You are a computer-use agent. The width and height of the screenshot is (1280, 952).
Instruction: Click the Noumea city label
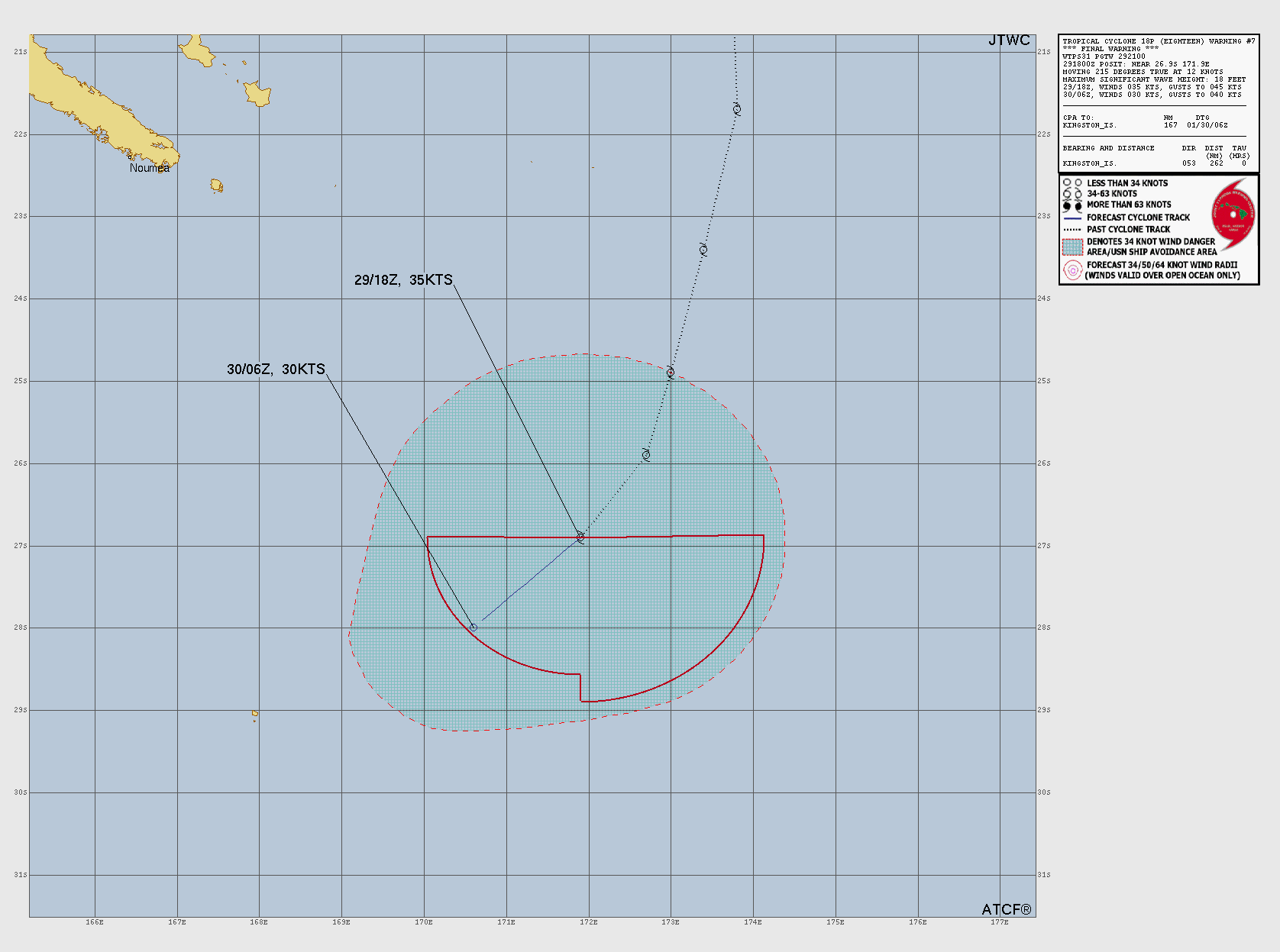(150, 168)
